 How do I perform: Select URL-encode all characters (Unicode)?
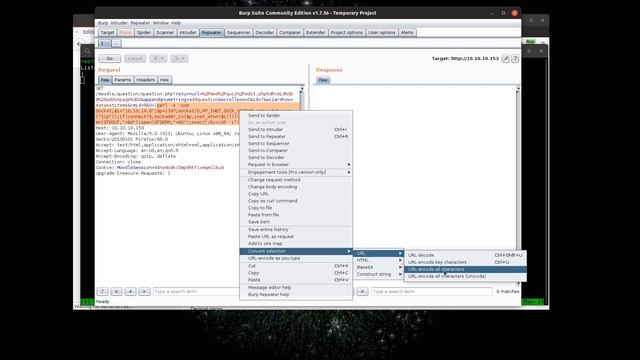(x=465, y=276)
